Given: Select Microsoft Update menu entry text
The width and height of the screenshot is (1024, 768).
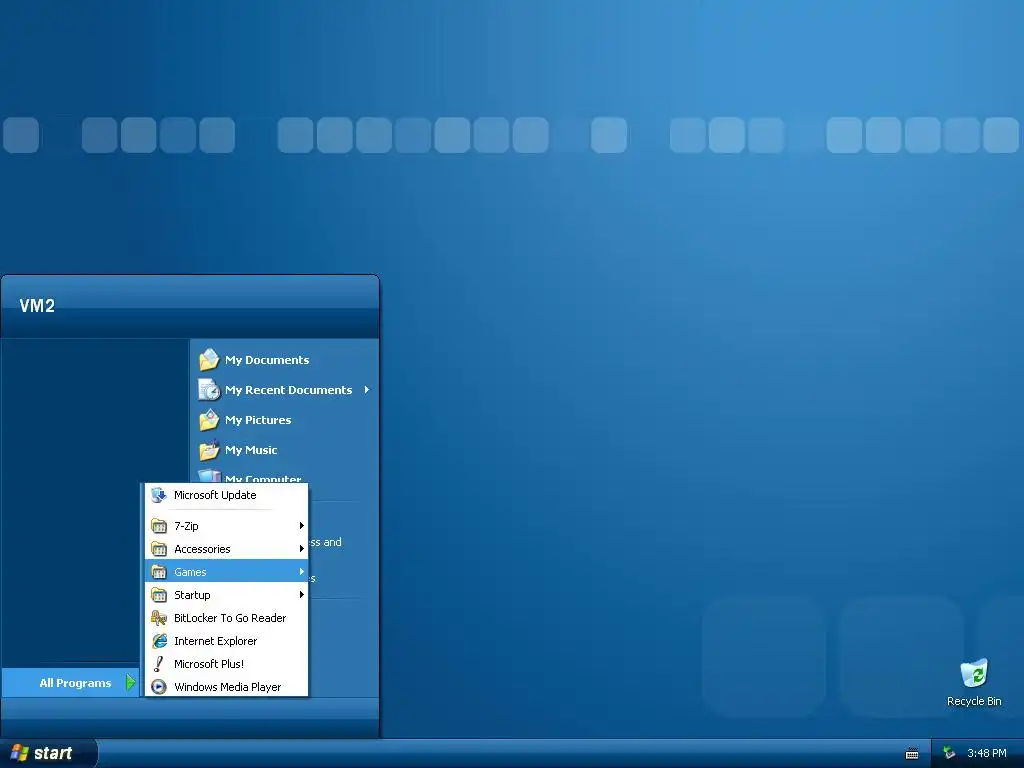Looking at the screenshot, I should tap(215, 495).
